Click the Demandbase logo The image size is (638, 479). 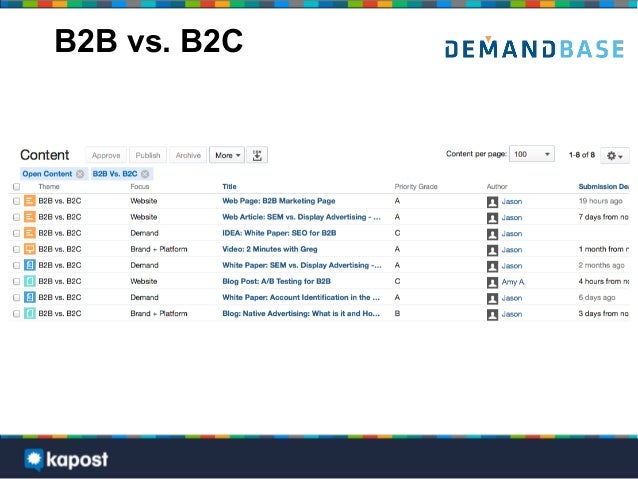coord(534,48)
